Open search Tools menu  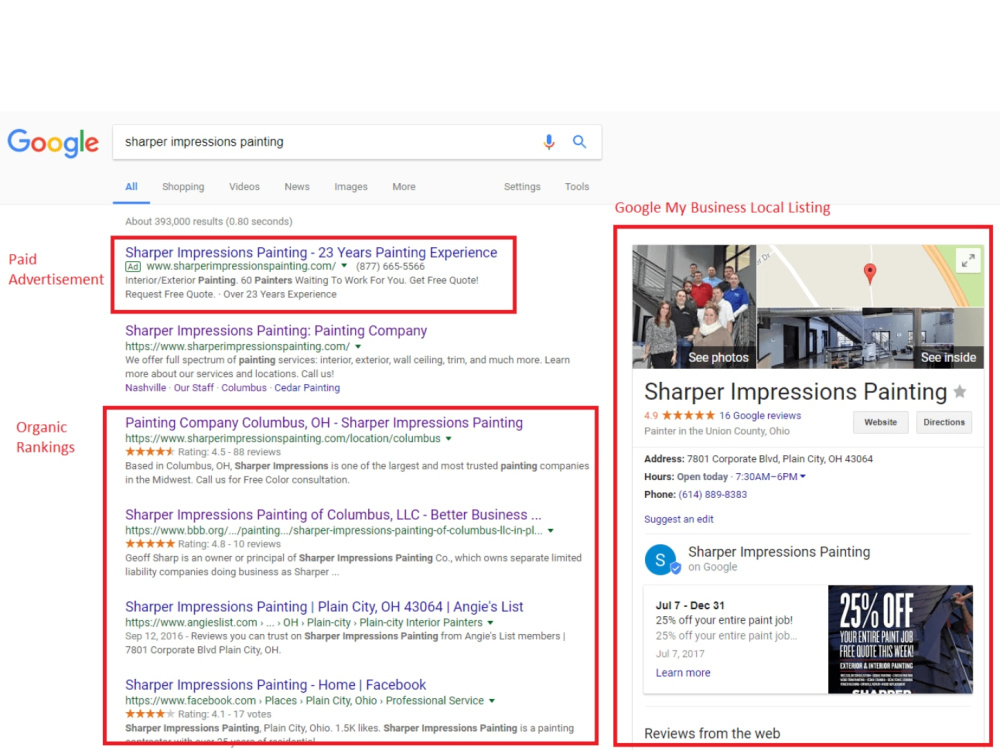click(577, 187)
